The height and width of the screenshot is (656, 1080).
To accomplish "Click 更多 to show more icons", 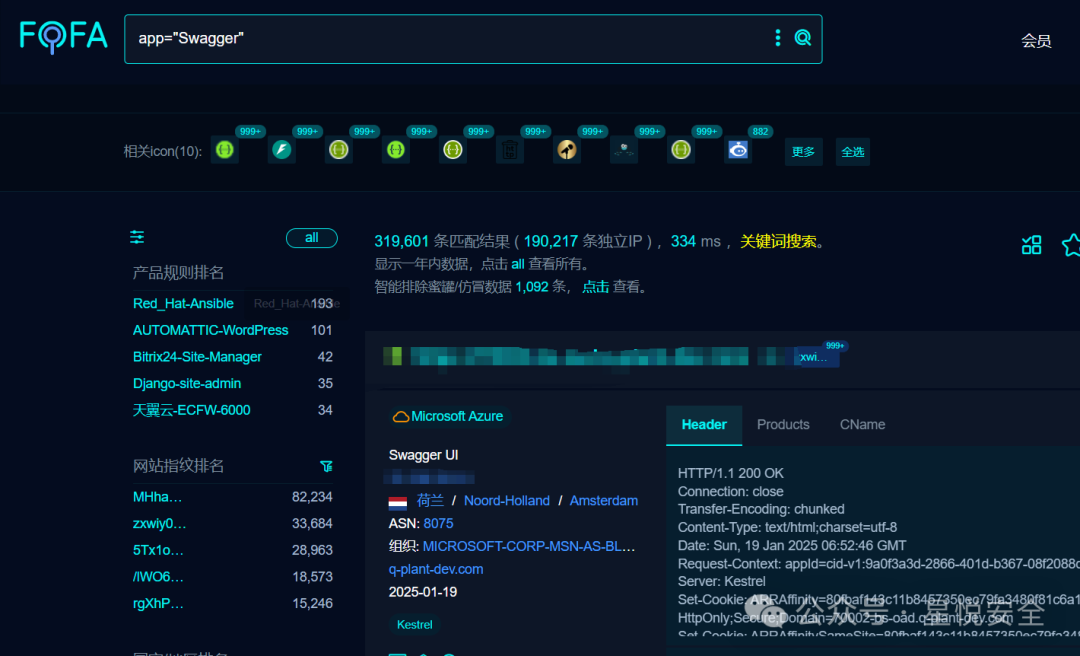I will (x=803, y=152).
